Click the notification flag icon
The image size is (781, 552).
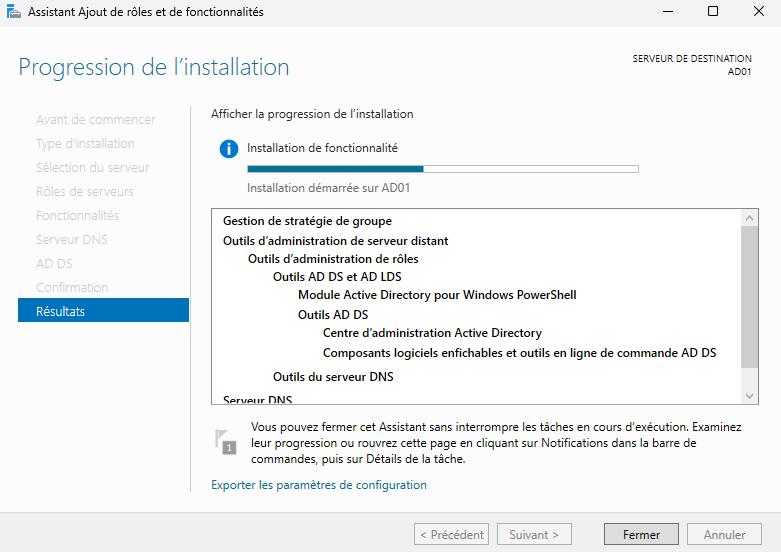(226, 442)
